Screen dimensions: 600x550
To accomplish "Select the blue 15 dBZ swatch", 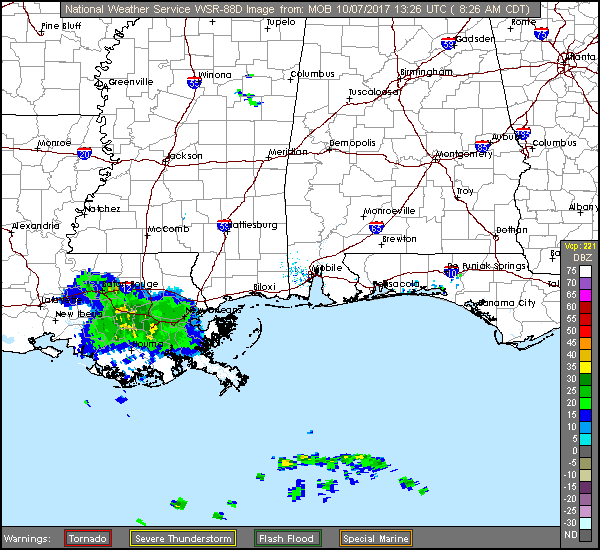I will click(x=585, y=415).
